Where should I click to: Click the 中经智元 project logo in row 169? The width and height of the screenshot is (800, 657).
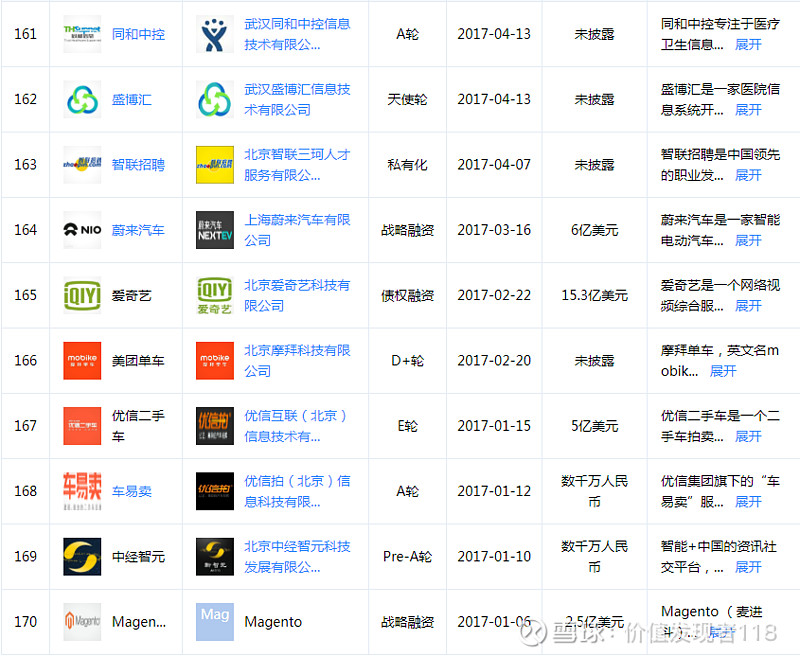[x=82, y=557]
